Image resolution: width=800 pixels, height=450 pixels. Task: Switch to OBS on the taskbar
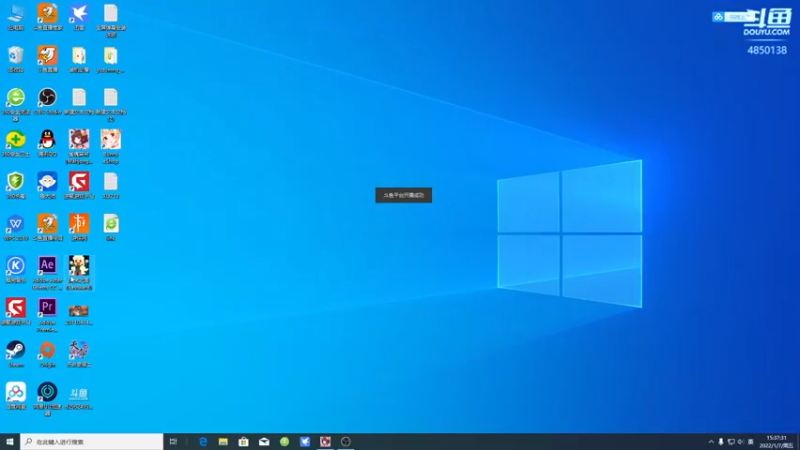(346, 441)
